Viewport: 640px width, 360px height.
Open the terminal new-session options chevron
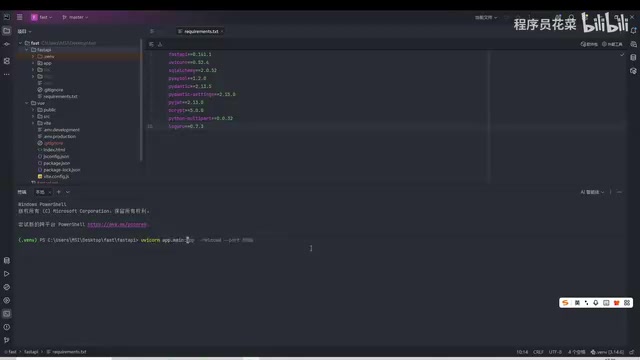[68, 192]
